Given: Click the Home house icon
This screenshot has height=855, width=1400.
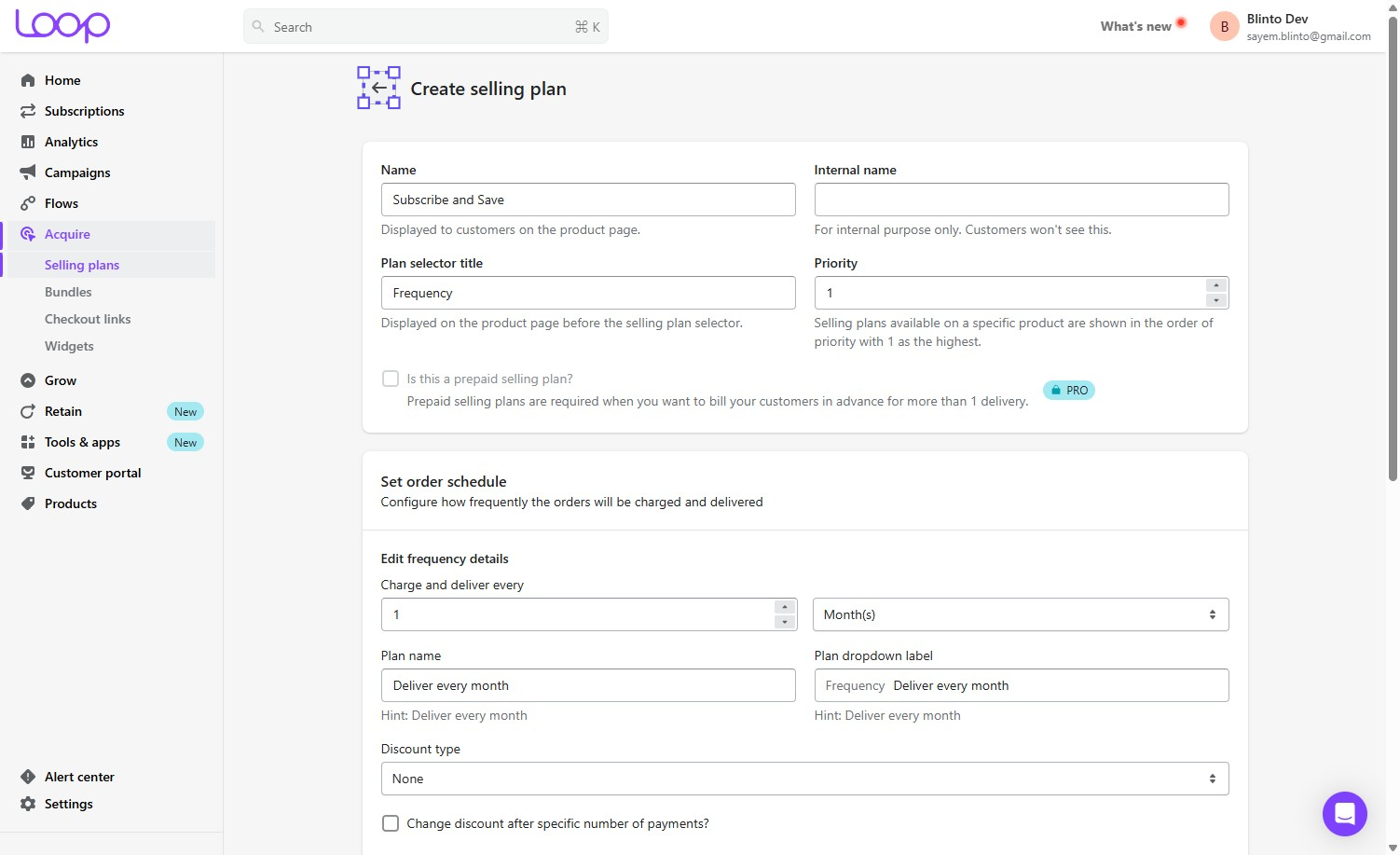Looking at the screenshot, I should 28,80.
